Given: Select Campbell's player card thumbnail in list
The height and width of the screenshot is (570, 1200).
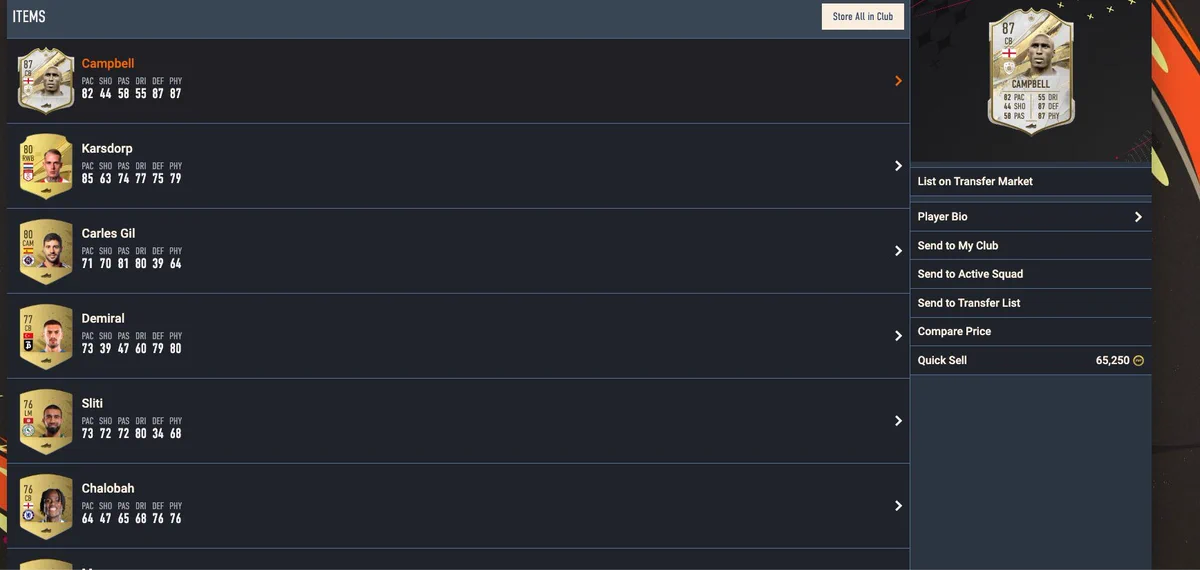Looking at the screenshot, I should [46, 81].
